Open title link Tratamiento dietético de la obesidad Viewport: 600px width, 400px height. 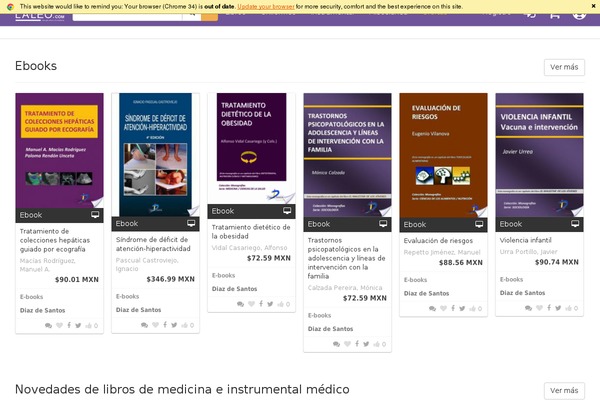pos(251,232)
